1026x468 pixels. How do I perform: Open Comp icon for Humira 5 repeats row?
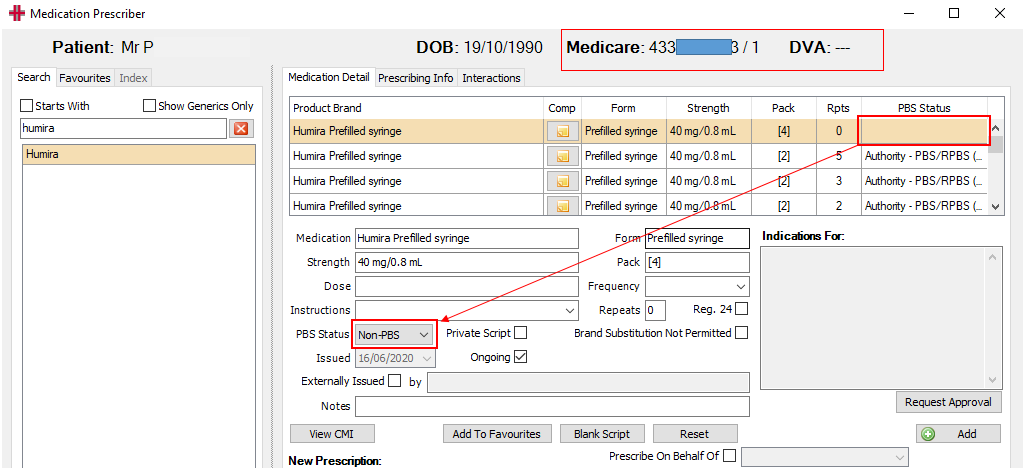point(562,156)
